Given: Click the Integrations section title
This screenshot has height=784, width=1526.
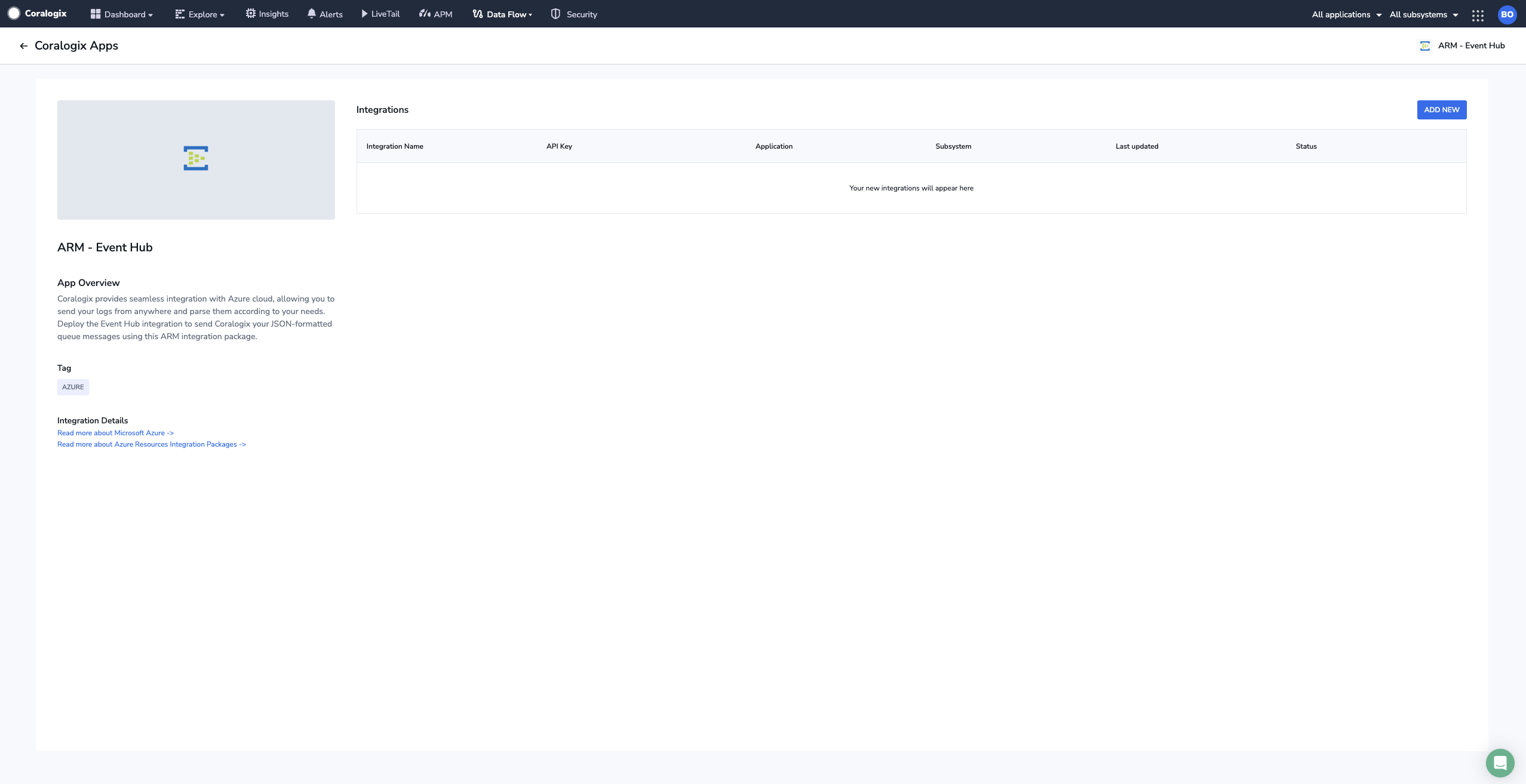Looking at the screenshot, I should click(x=382, y=110).
